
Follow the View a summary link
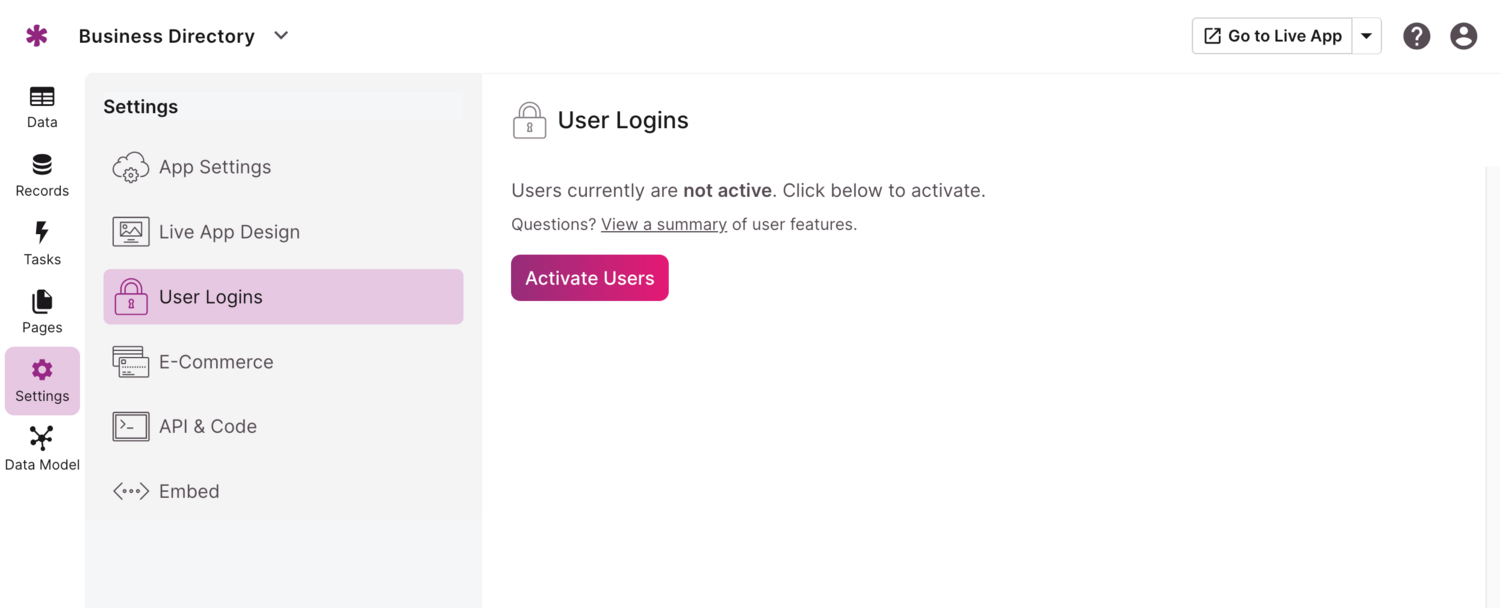[664, 225]
